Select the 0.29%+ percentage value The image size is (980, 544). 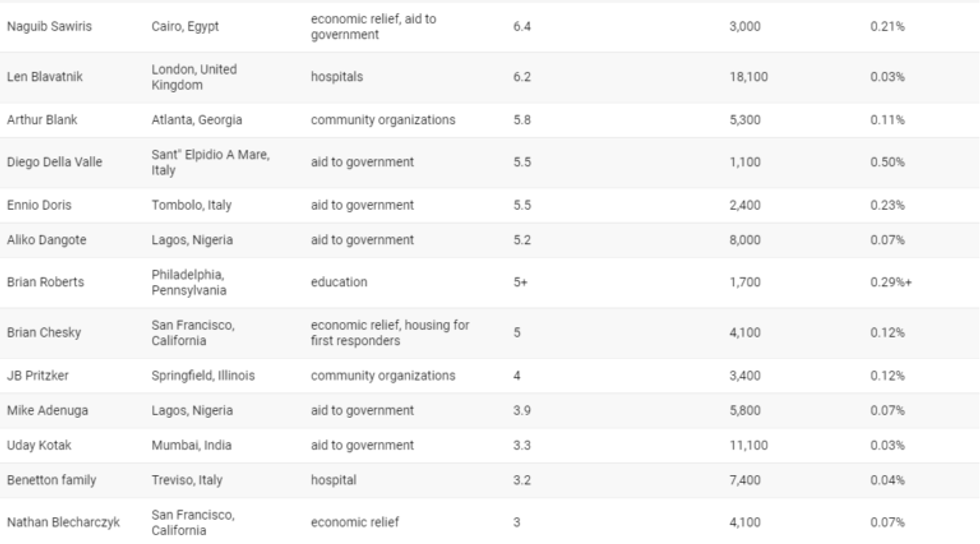(x=890, y=282)
